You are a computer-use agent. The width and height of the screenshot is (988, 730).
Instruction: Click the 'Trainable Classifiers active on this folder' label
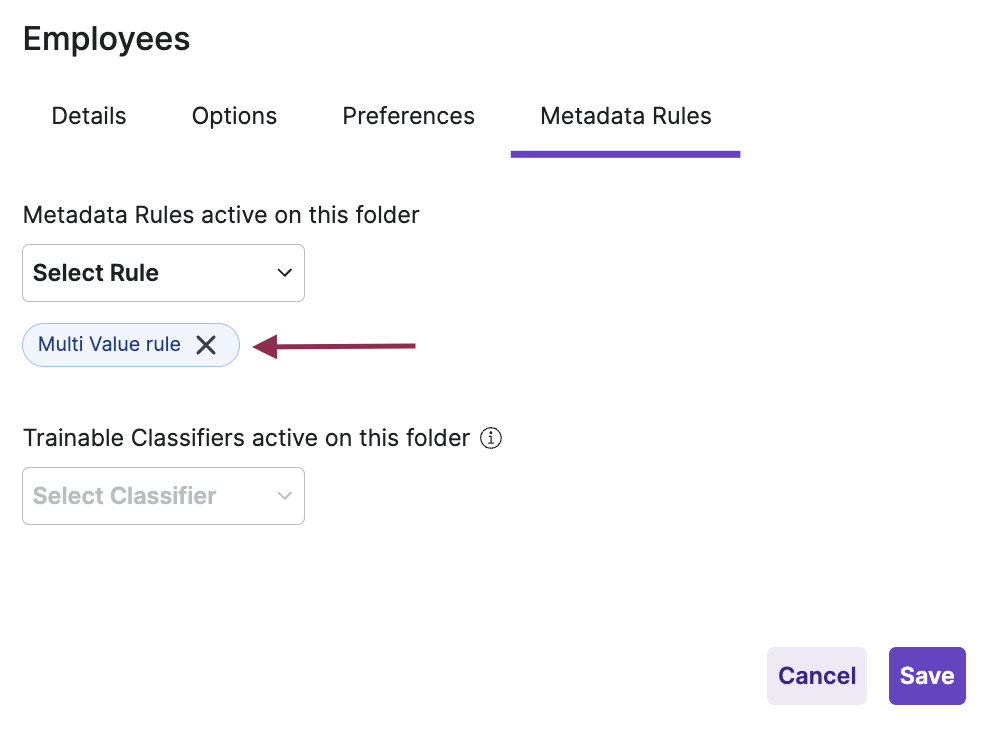click(x=246, y=438)
